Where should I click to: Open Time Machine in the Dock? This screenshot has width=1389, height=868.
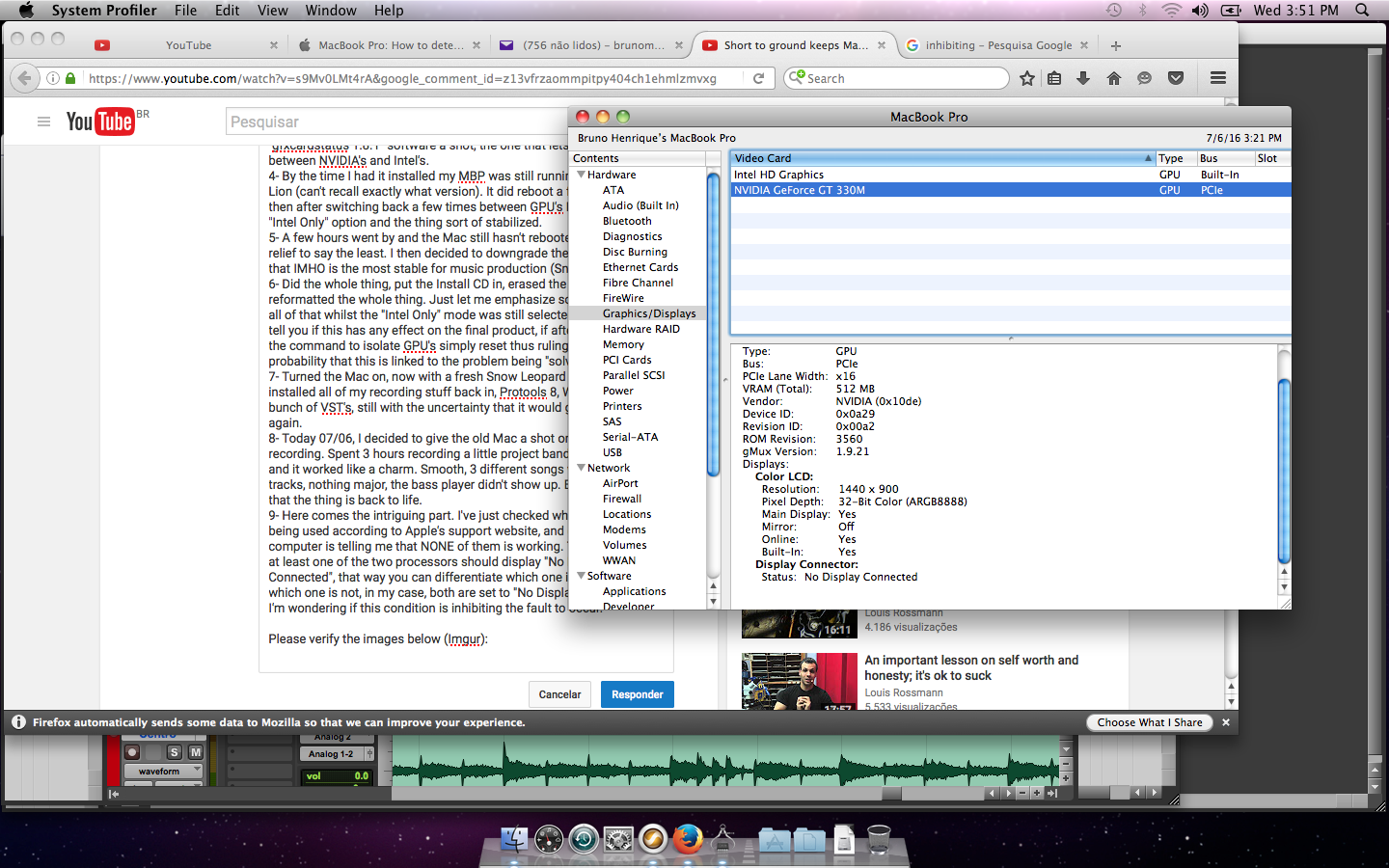pyautogui.click(x=584, y=839)
